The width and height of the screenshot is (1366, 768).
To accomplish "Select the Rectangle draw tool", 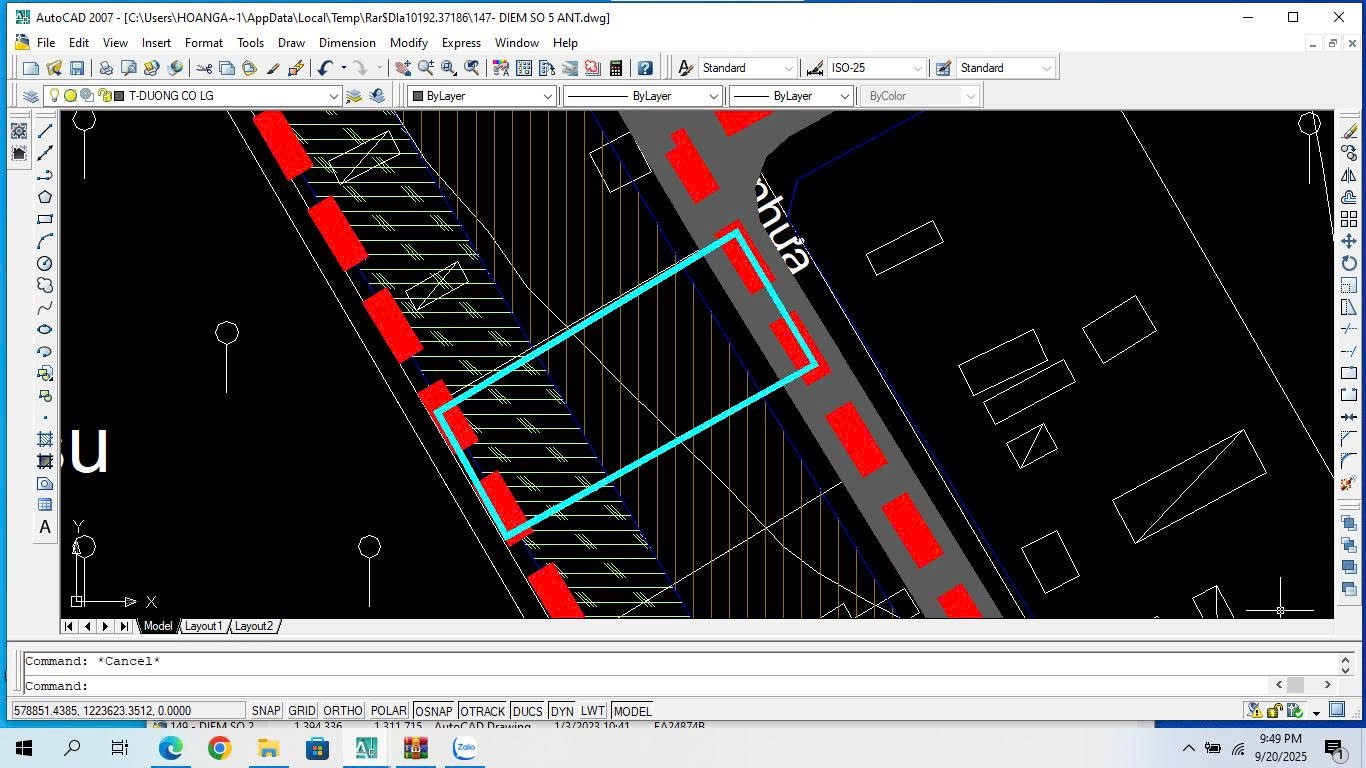I will (45, 219).
